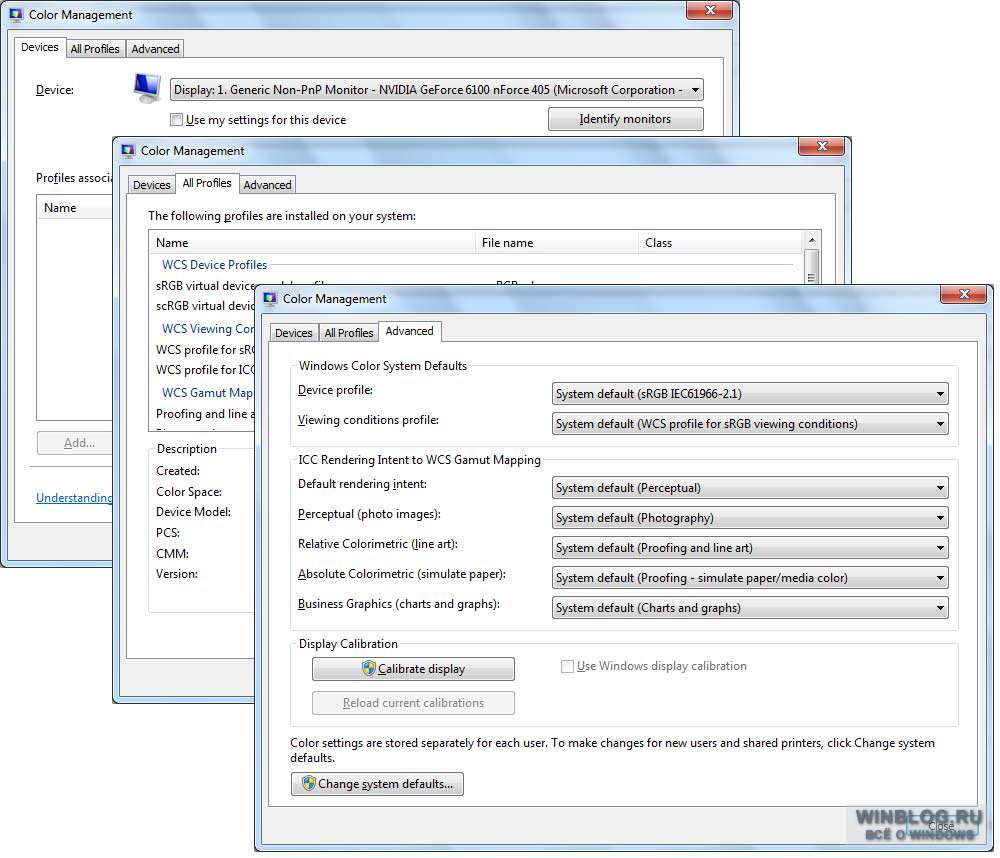Open Advanced tab in the back window
The height and width of the screenshot is (858, 1000).
click(155, 49)
